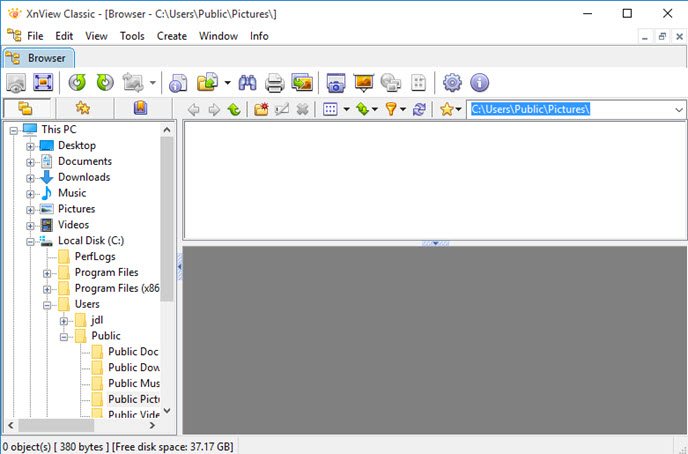
Task: Collapse the Users folder node
Action: click(47, 305)
